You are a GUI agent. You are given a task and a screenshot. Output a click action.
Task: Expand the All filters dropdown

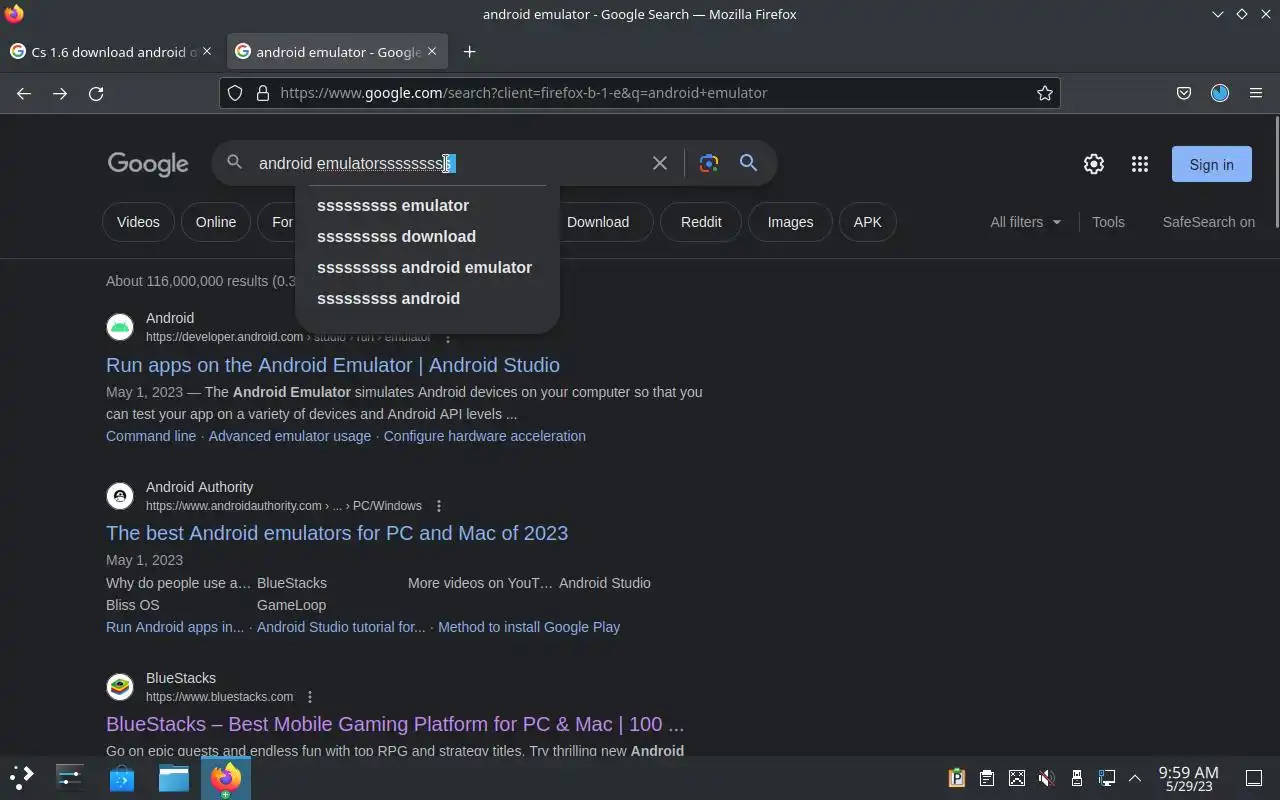(x=1026, y=222)
